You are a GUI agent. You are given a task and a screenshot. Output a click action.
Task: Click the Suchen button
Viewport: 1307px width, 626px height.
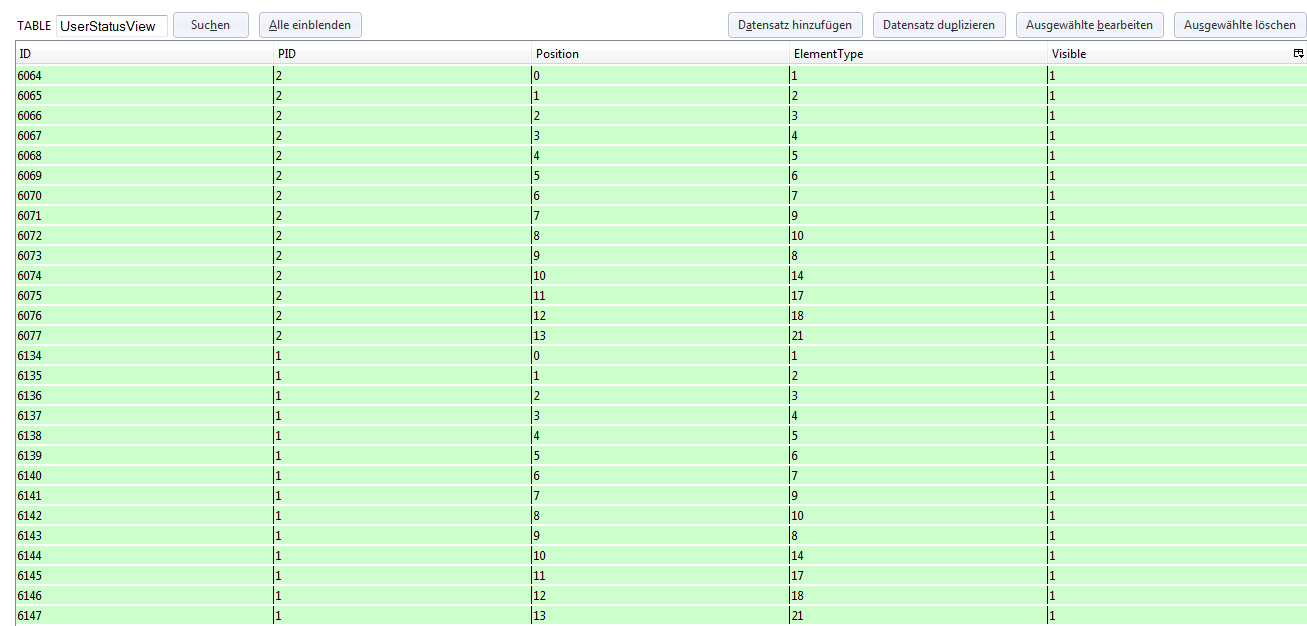pos(210,25)
